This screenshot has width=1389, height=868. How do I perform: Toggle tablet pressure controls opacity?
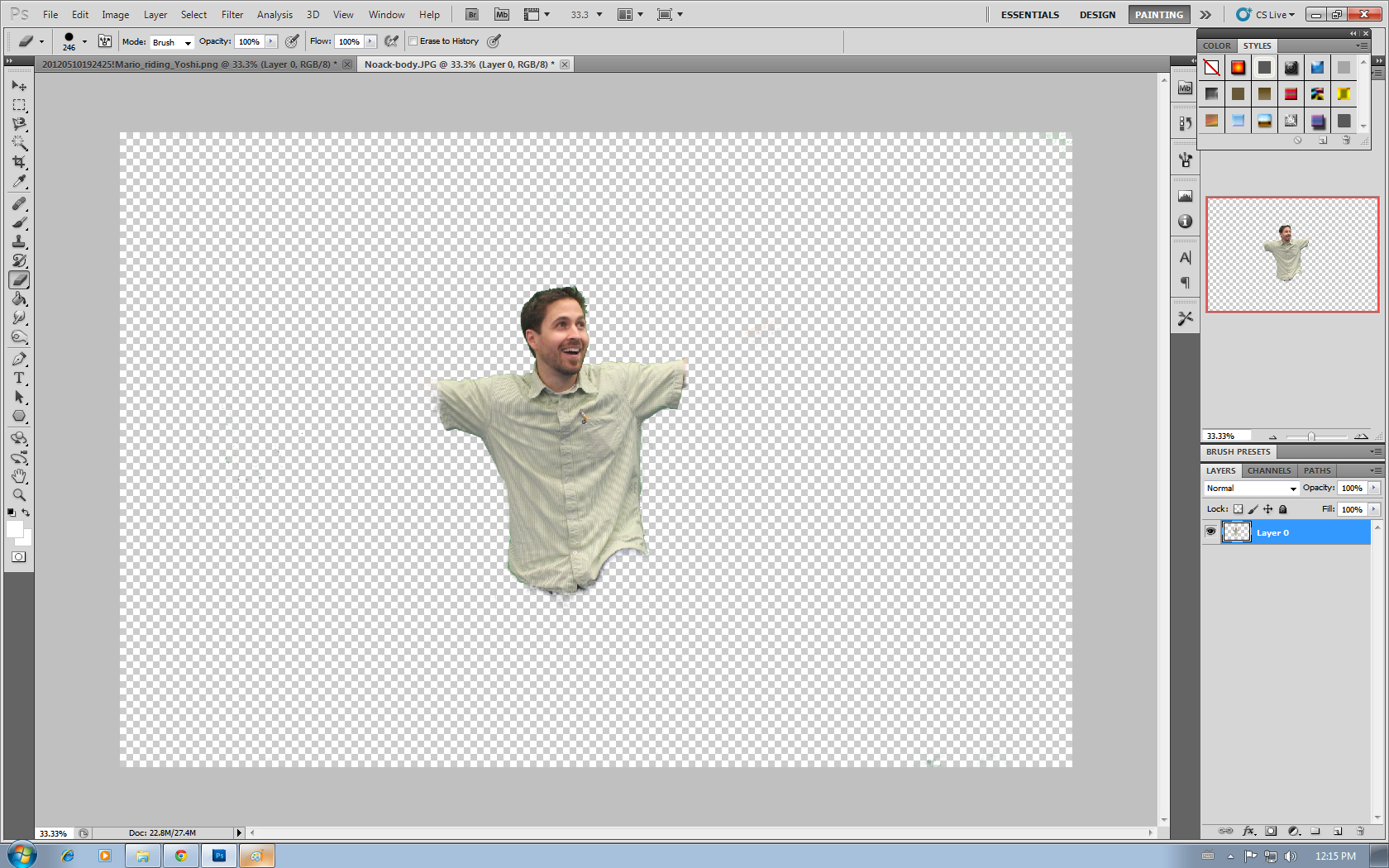coord(292,41)
